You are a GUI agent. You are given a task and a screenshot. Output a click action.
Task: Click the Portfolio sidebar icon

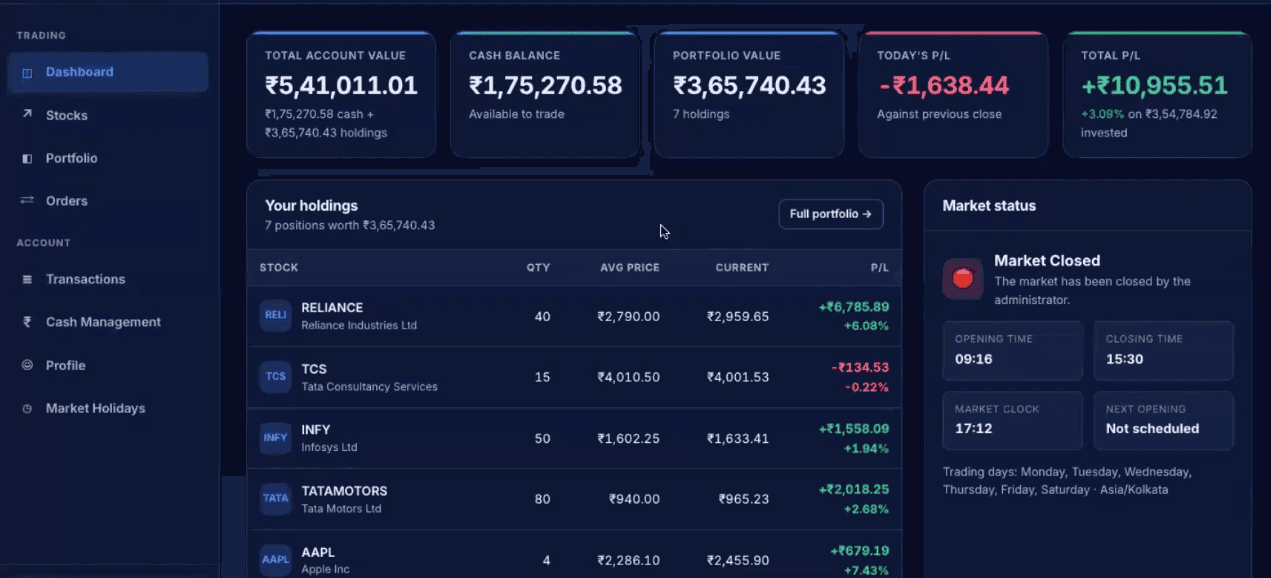click(27, 158)
